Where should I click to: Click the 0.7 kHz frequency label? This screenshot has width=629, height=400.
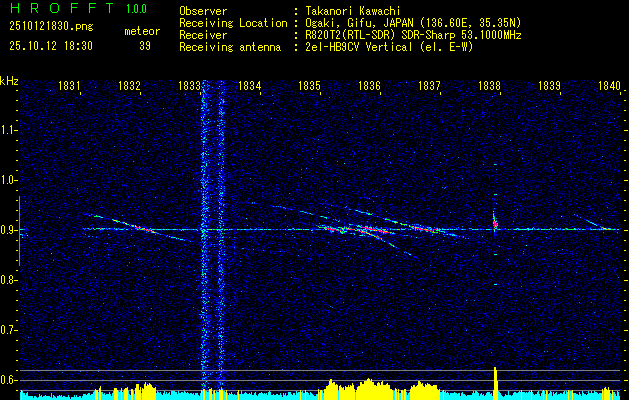pyautogui.click(x=8, y=330)
